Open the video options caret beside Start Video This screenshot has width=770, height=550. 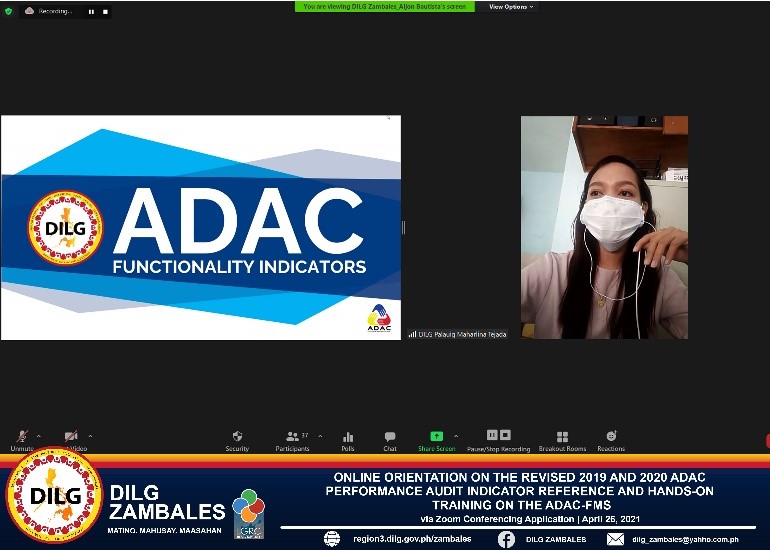point(90,436)
